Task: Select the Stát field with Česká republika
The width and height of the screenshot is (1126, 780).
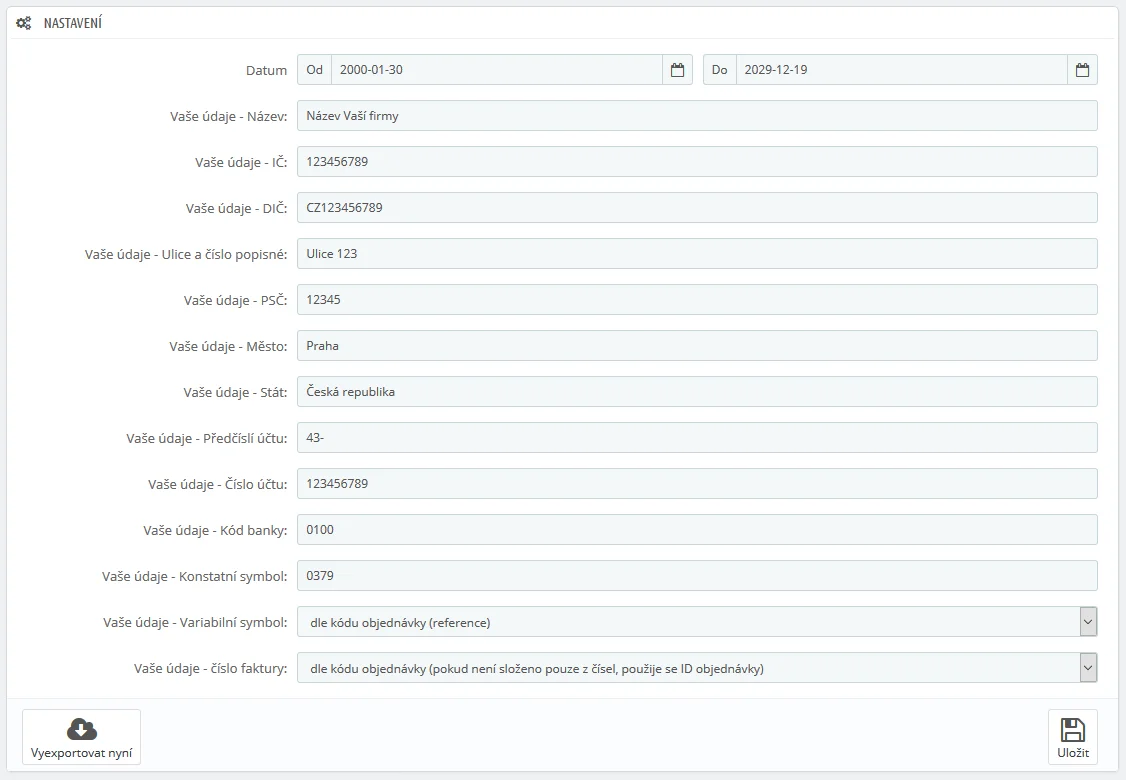Action: pos(697,392)
